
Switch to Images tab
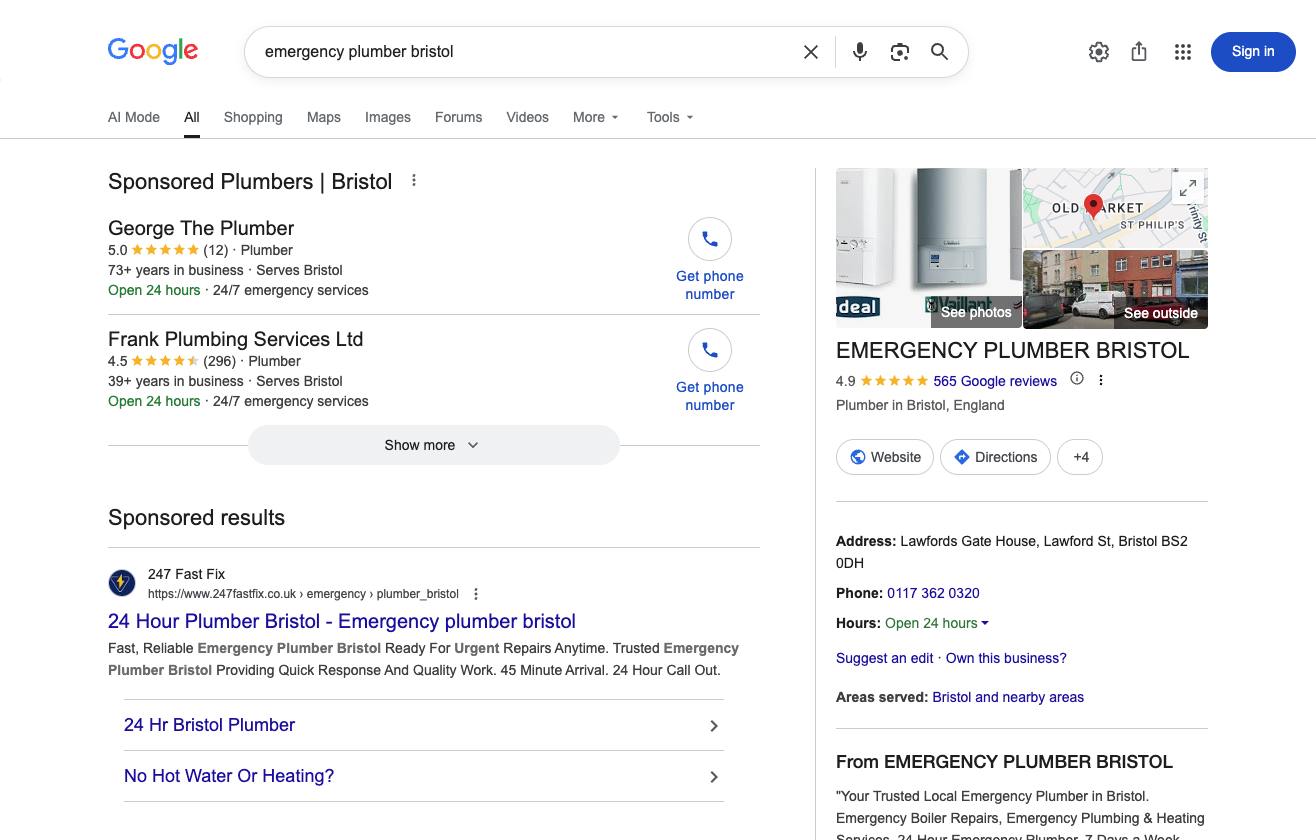coord(388,117)
